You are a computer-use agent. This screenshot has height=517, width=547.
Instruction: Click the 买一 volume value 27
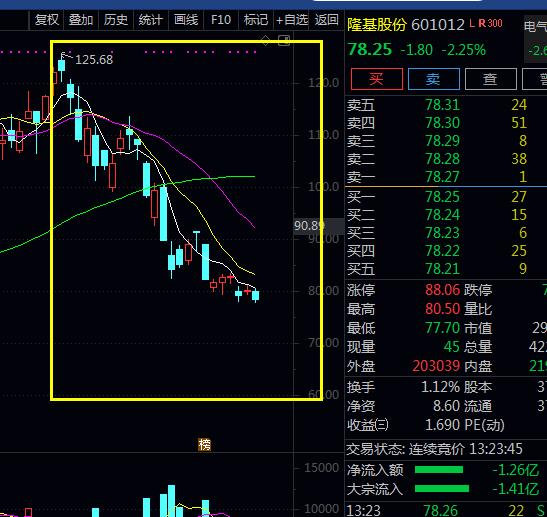click(x=519, y=197)
